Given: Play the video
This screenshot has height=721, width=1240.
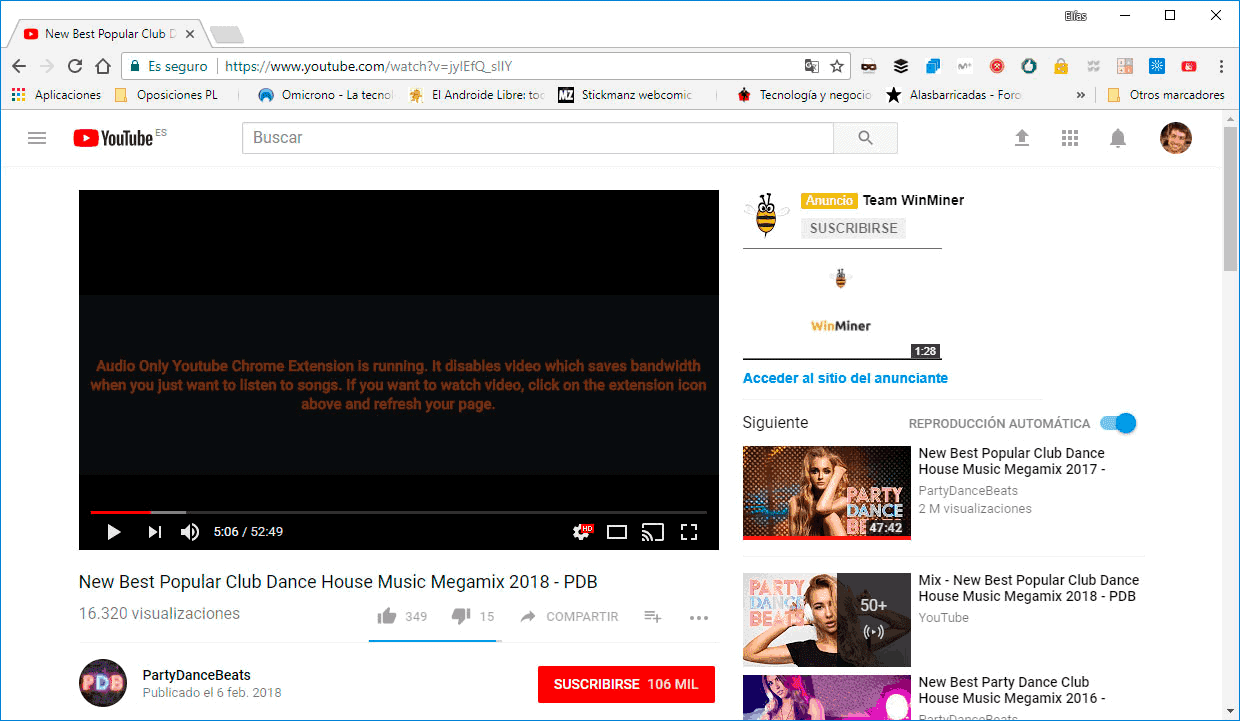Looking at the screenshot, I should pos(113,532).
